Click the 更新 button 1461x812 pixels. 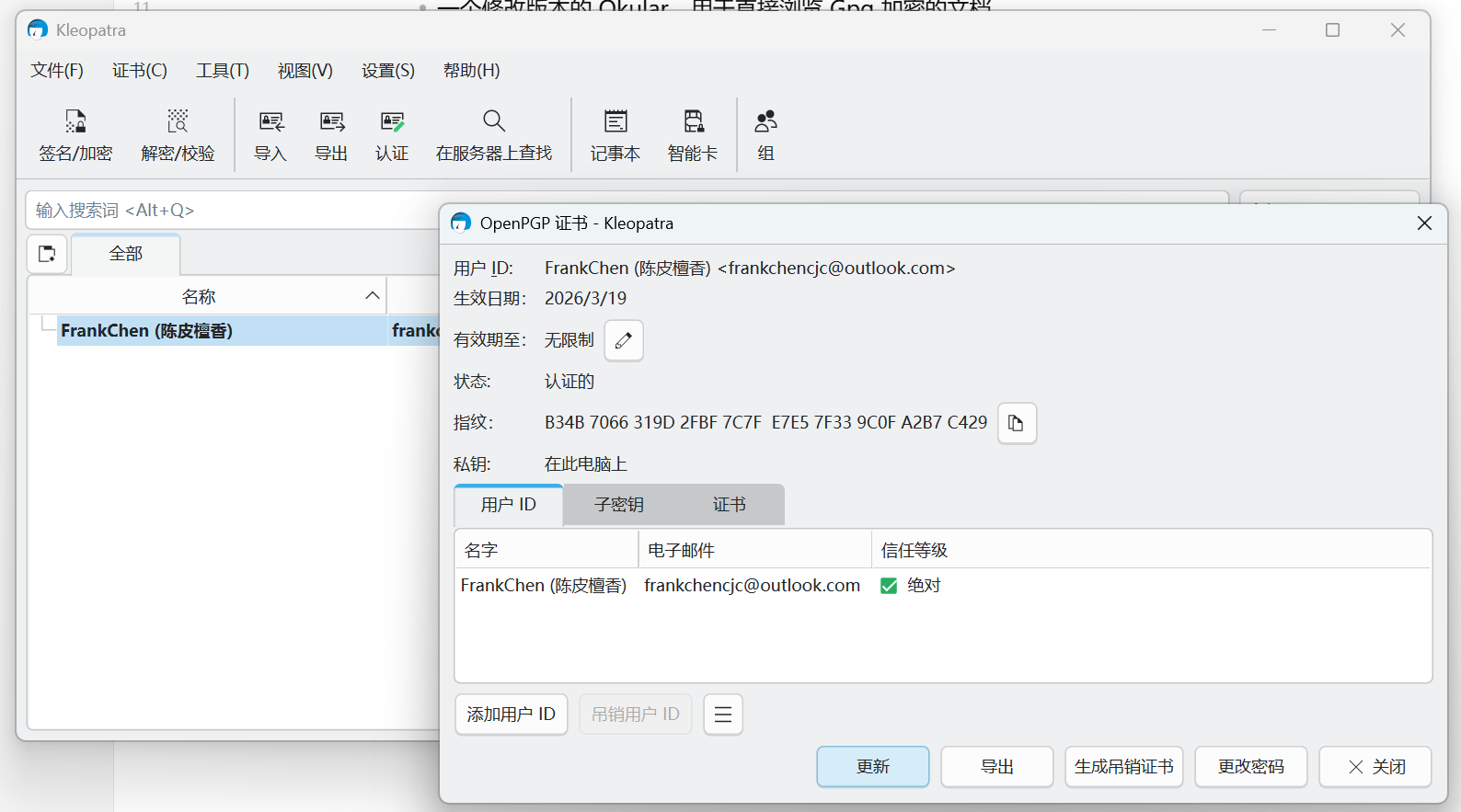(x=873, y=767)
